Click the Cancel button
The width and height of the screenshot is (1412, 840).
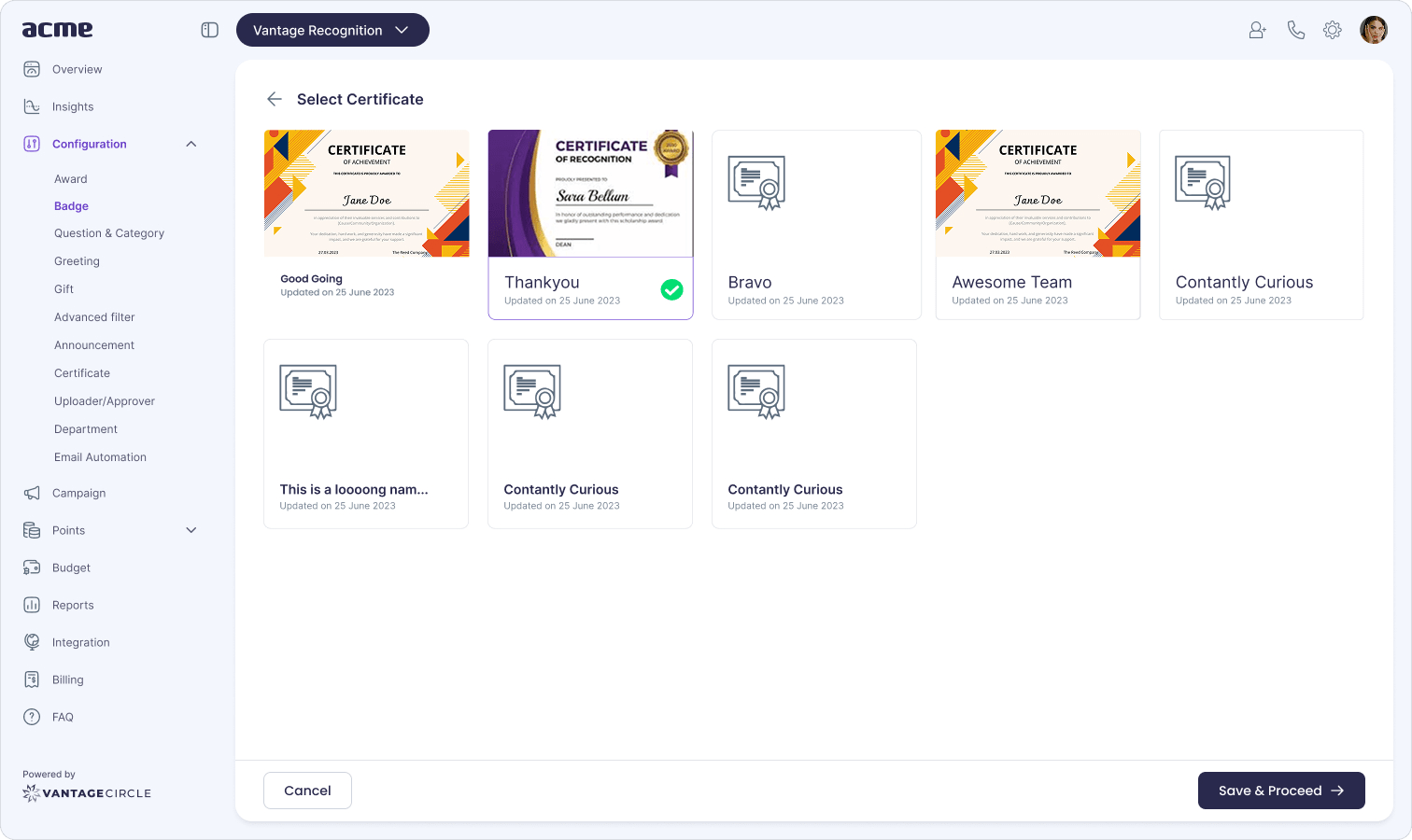click(307, 791)
